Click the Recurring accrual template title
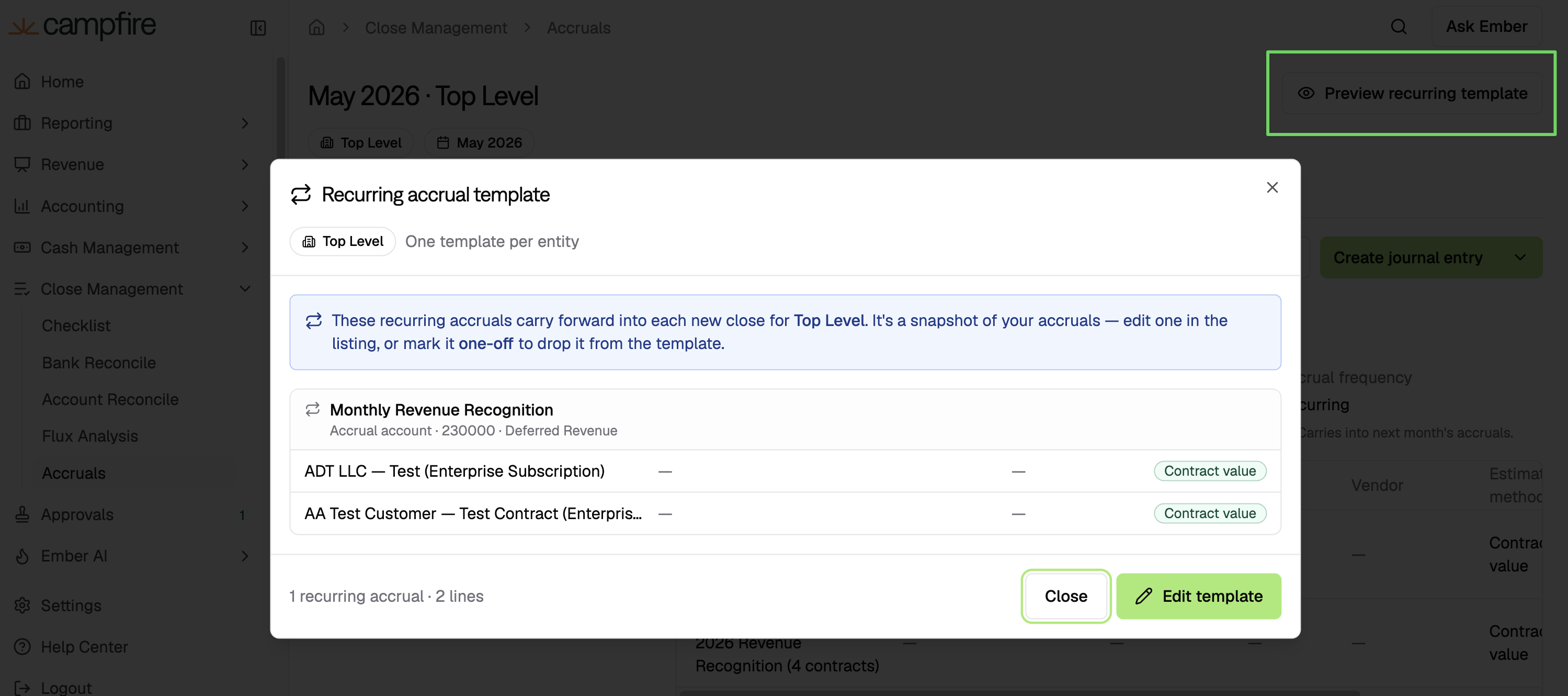Viewport: 1568px width, 696px height. [x=435, y=195]
